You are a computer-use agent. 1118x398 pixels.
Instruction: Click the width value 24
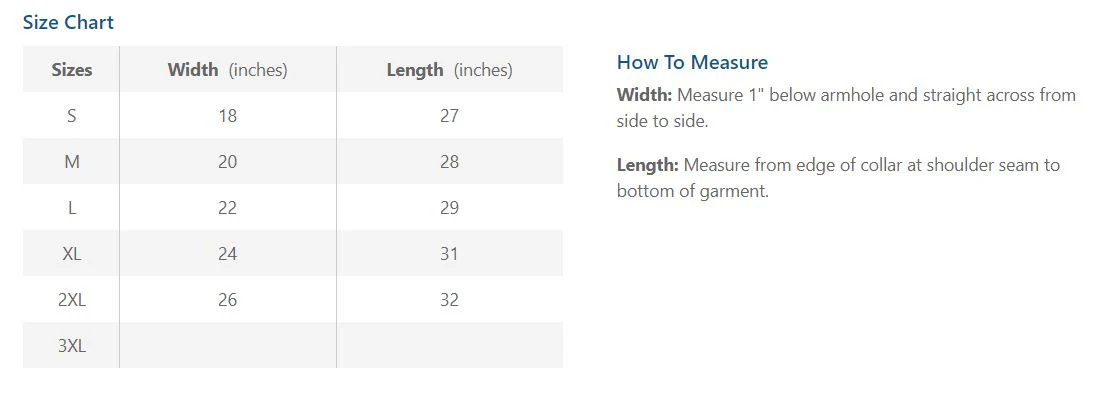pyautogui.click(x=227, y=254)
